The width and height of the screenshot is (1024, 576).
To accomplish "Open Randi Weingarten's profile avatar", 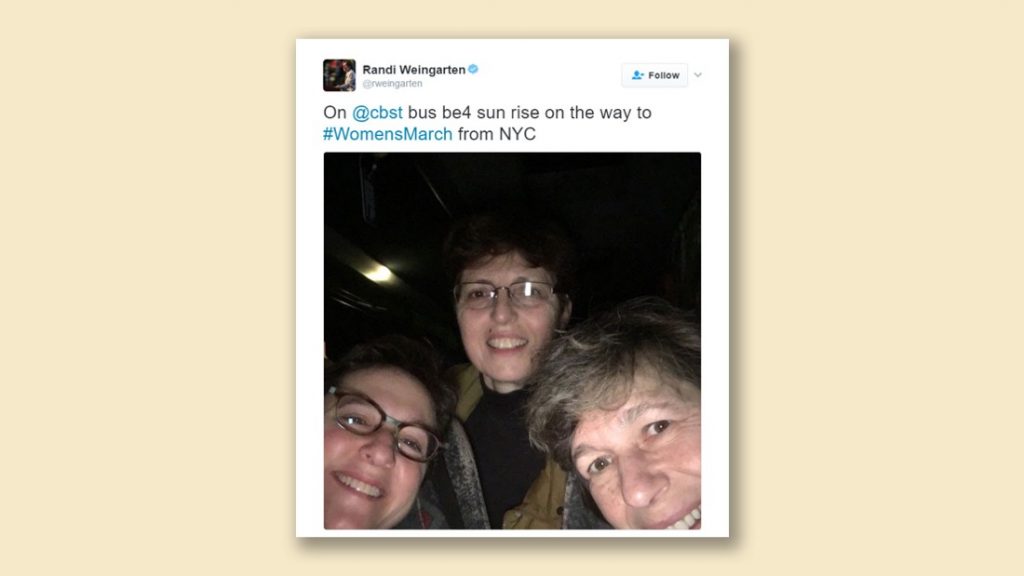I will [339, 75].
